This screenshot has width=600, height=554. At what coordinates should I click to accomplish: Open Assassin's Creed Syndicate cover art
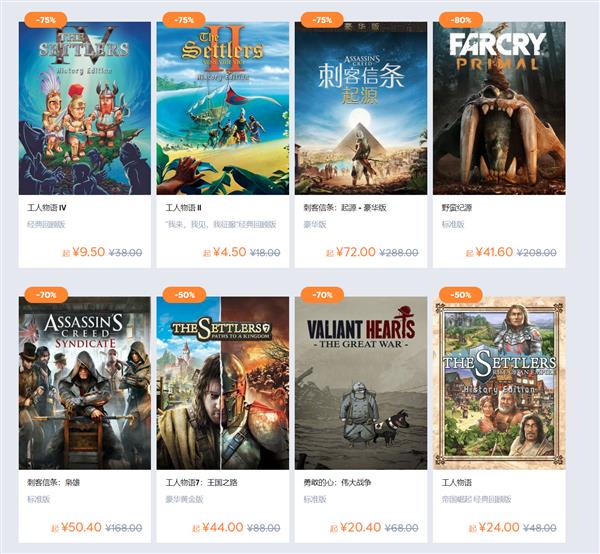85,383
